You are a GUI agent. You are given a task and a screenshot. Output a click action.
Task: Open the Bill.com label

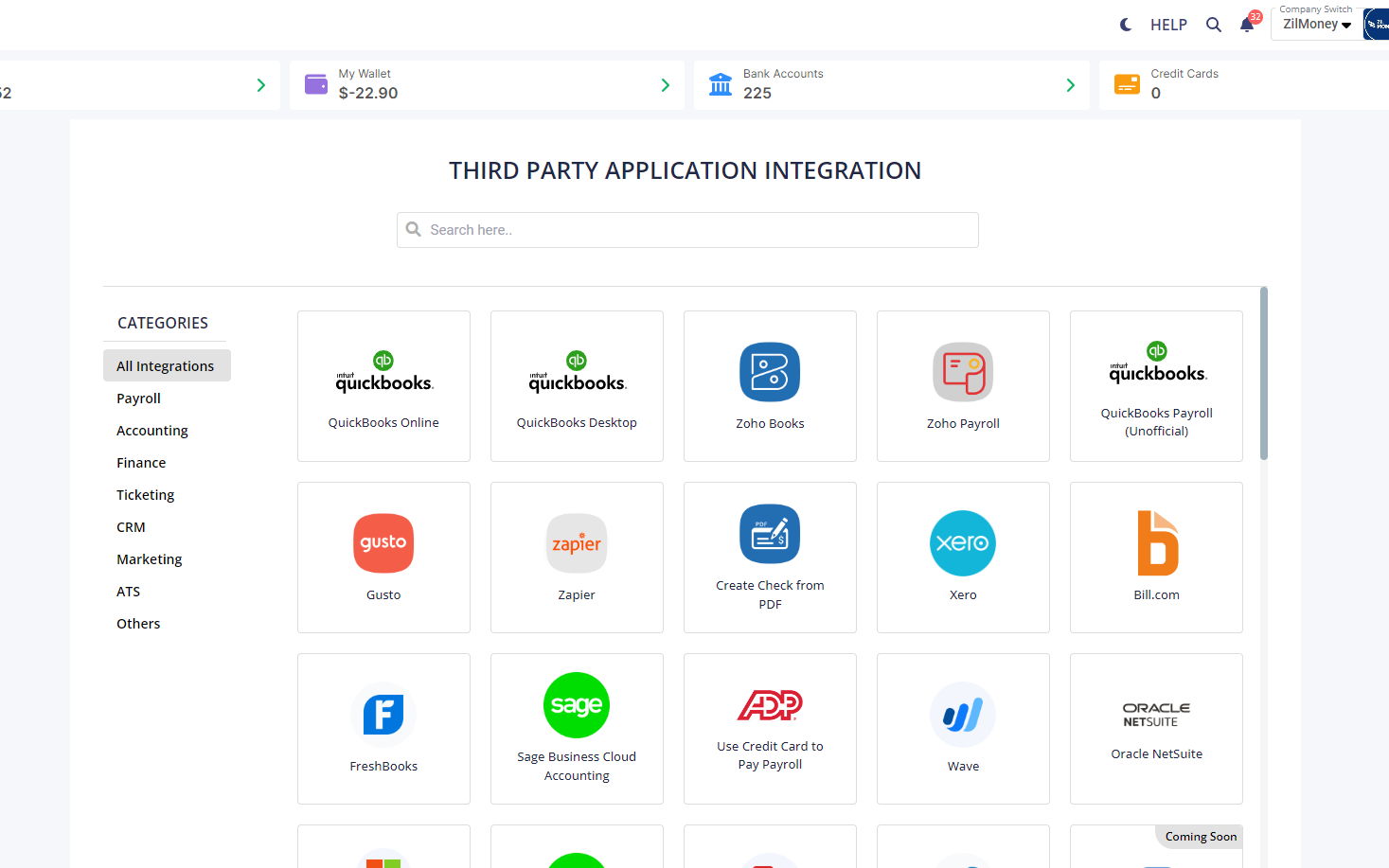tap(1157, 595)
